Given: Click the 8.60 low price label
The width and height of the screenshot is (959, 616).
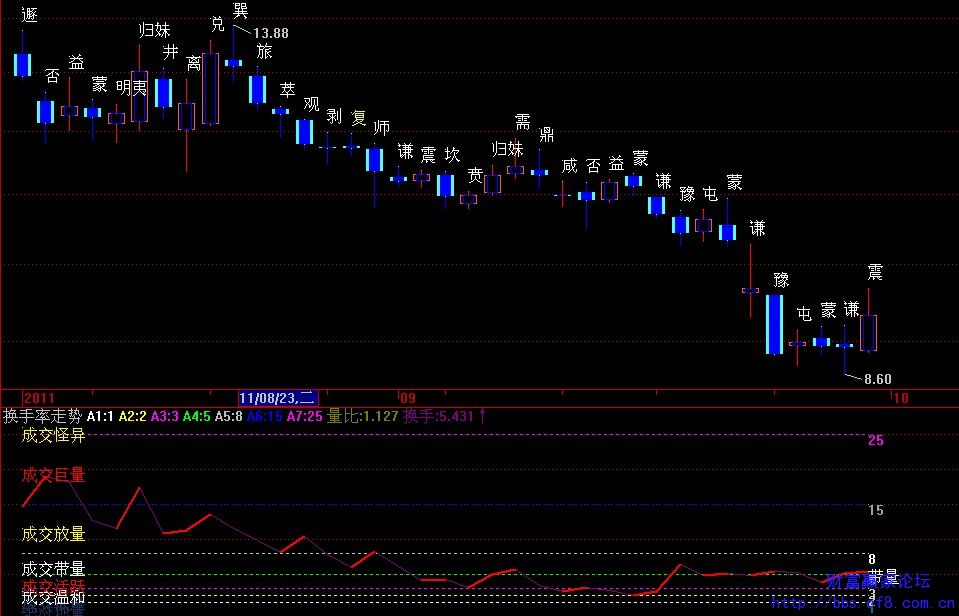Looking at the screenshot, I should click(x=877, y=380).
